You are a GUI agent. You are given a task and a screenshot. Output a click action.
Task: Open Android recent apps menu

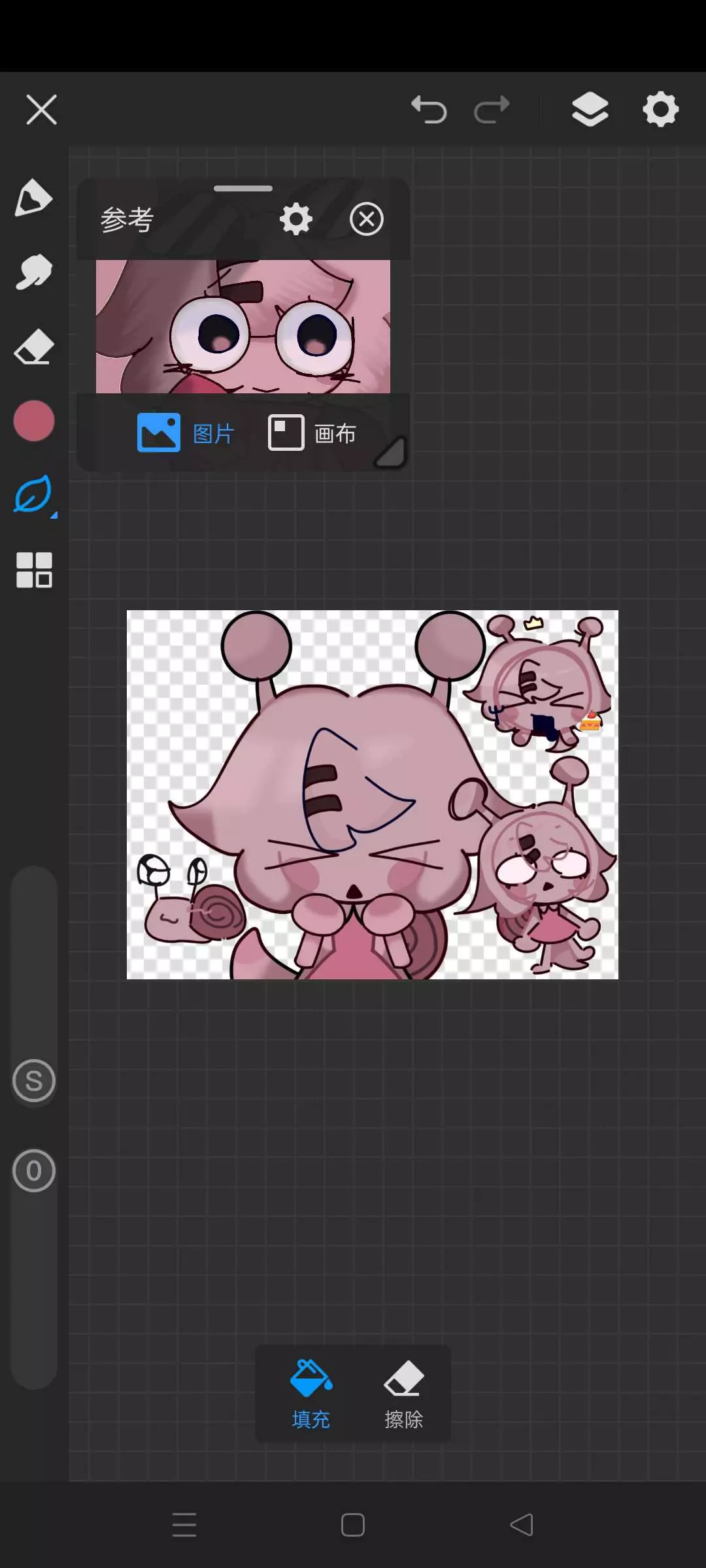click(184, 1525)
